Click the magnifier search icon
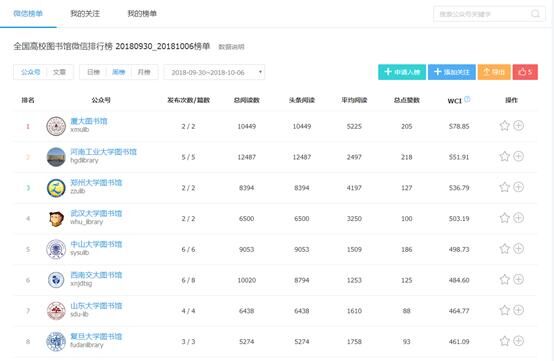This screenshot has width=554, height=361. pos(536,14)
